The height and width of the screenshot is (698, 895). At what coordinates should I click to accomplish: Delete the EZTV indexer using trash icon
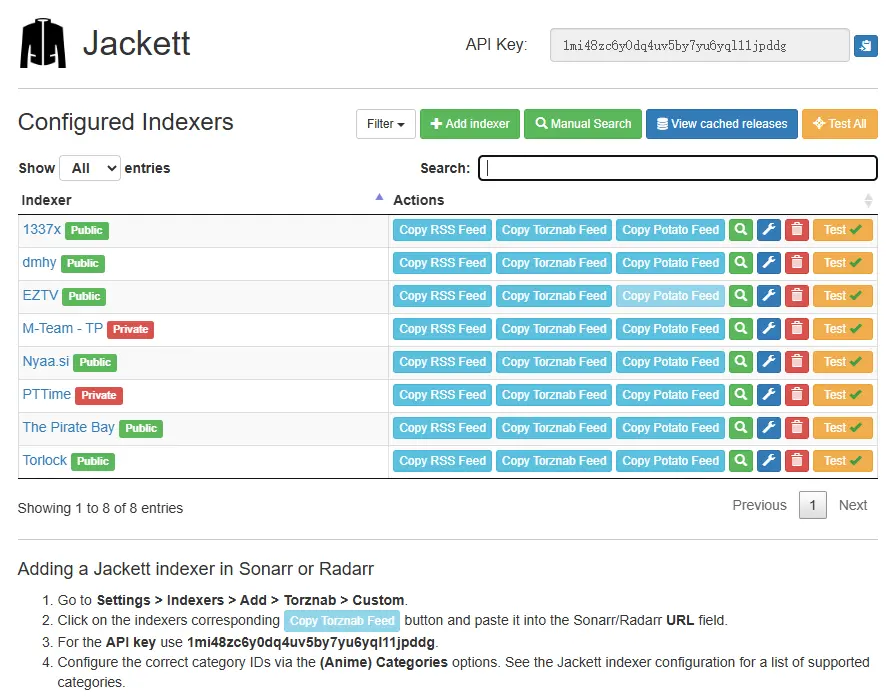tap(796, 296)
